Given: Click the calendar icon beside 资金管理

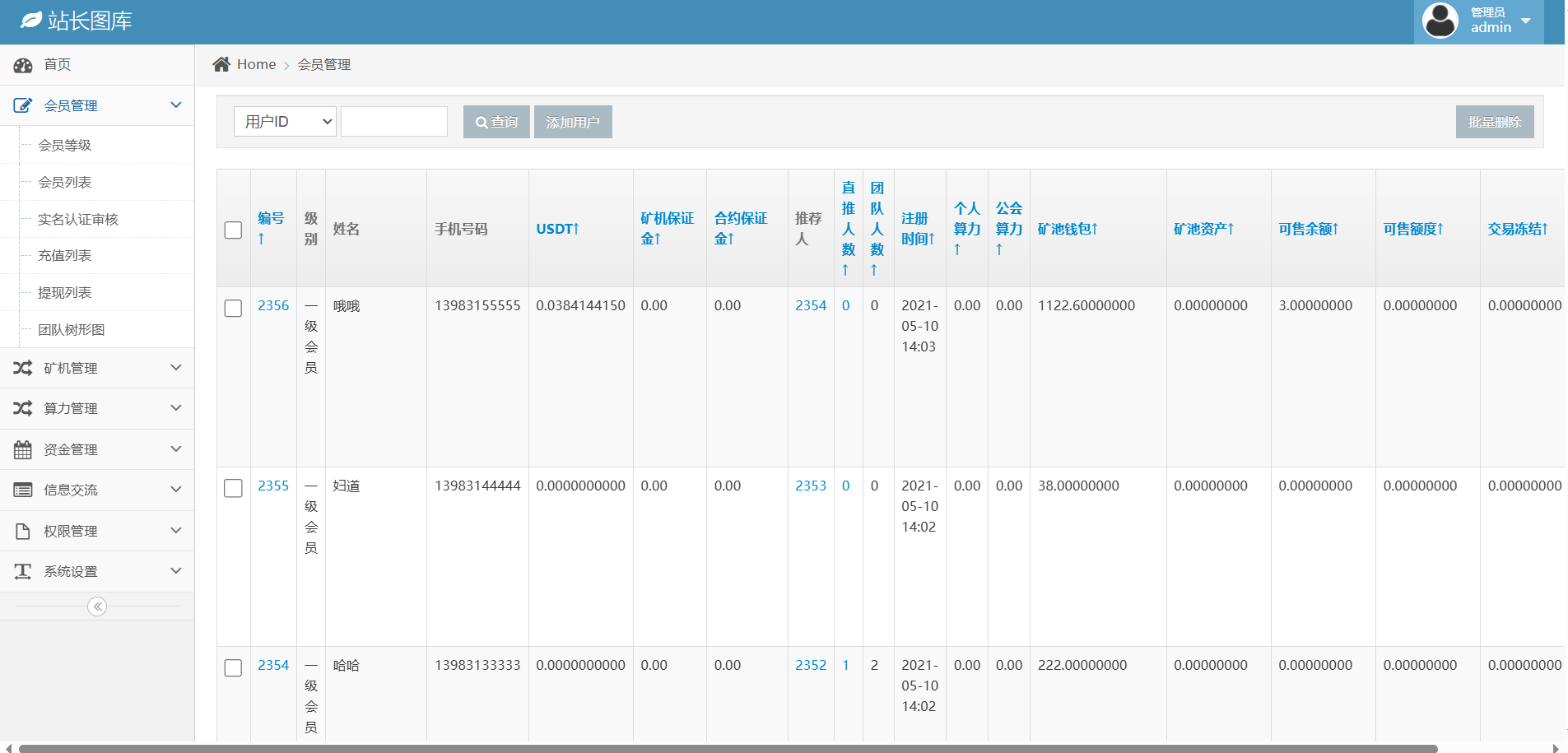Looking at the screenshot, I should 23,449.
